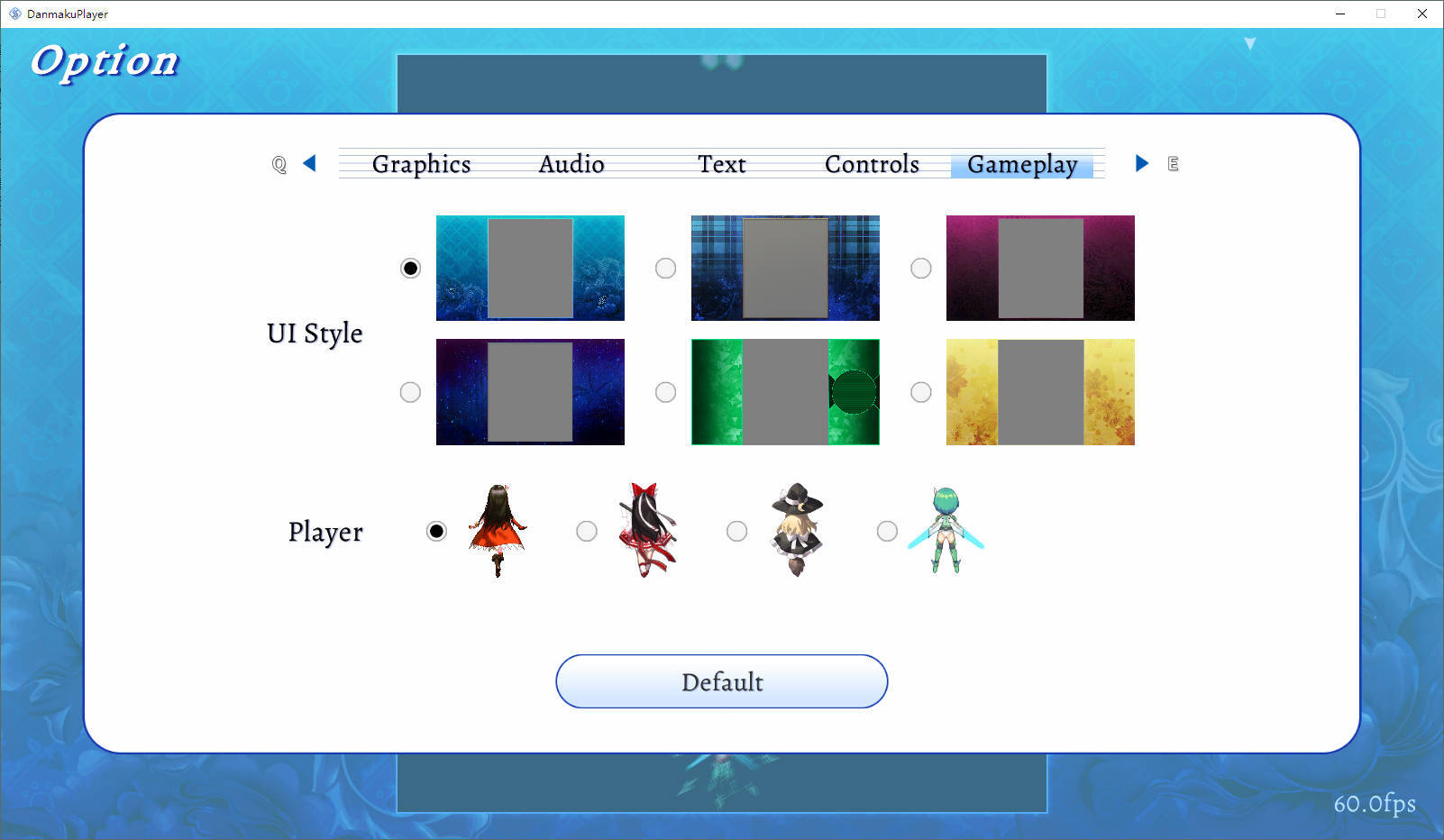Enable the magenta UI style radio button
The image size is (1444, 840).
click(x=920, y=269)
